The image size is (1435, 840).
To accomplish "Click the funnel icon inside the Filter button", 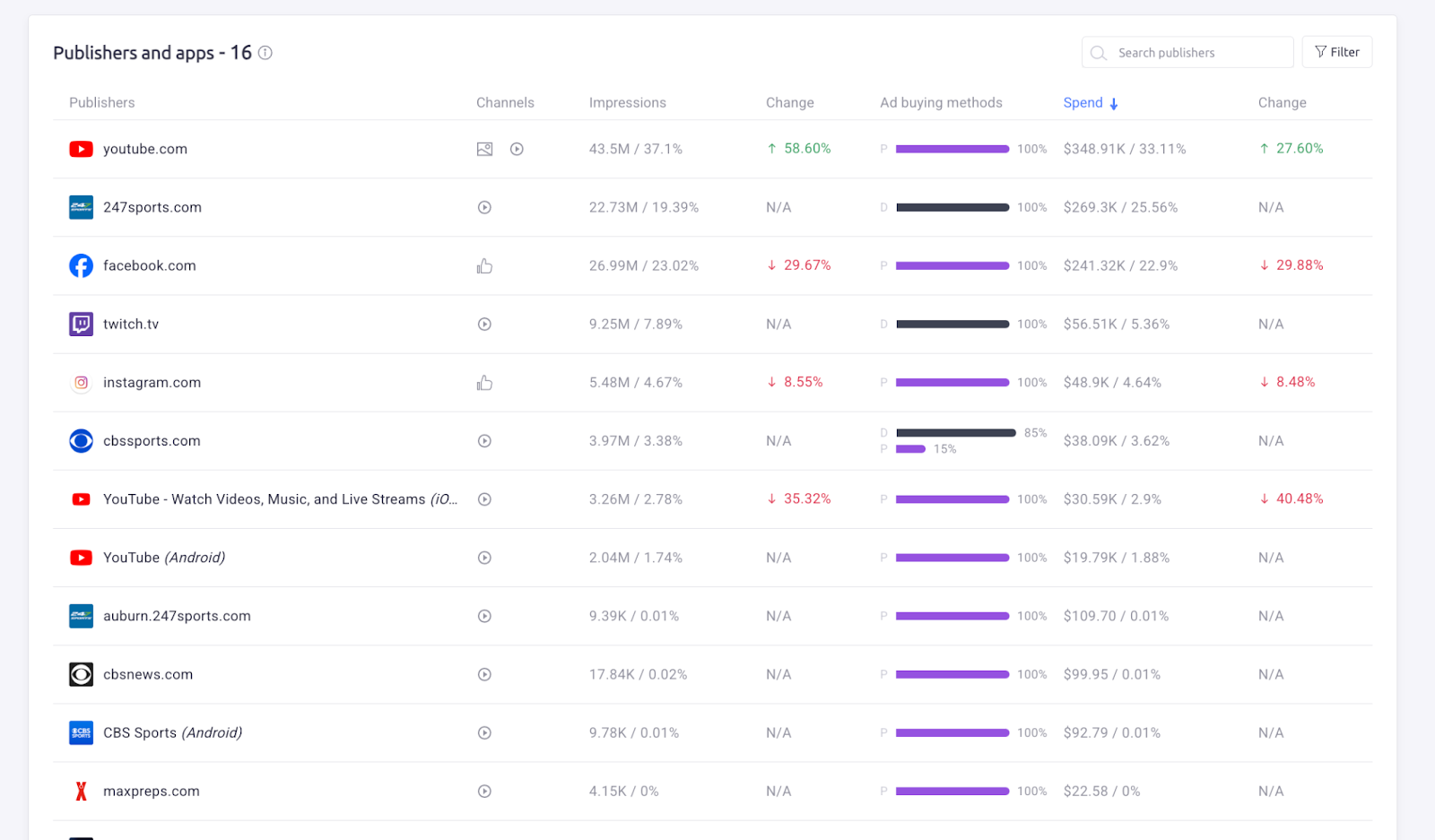I will pyautogui.click(x=1320, y=51).
